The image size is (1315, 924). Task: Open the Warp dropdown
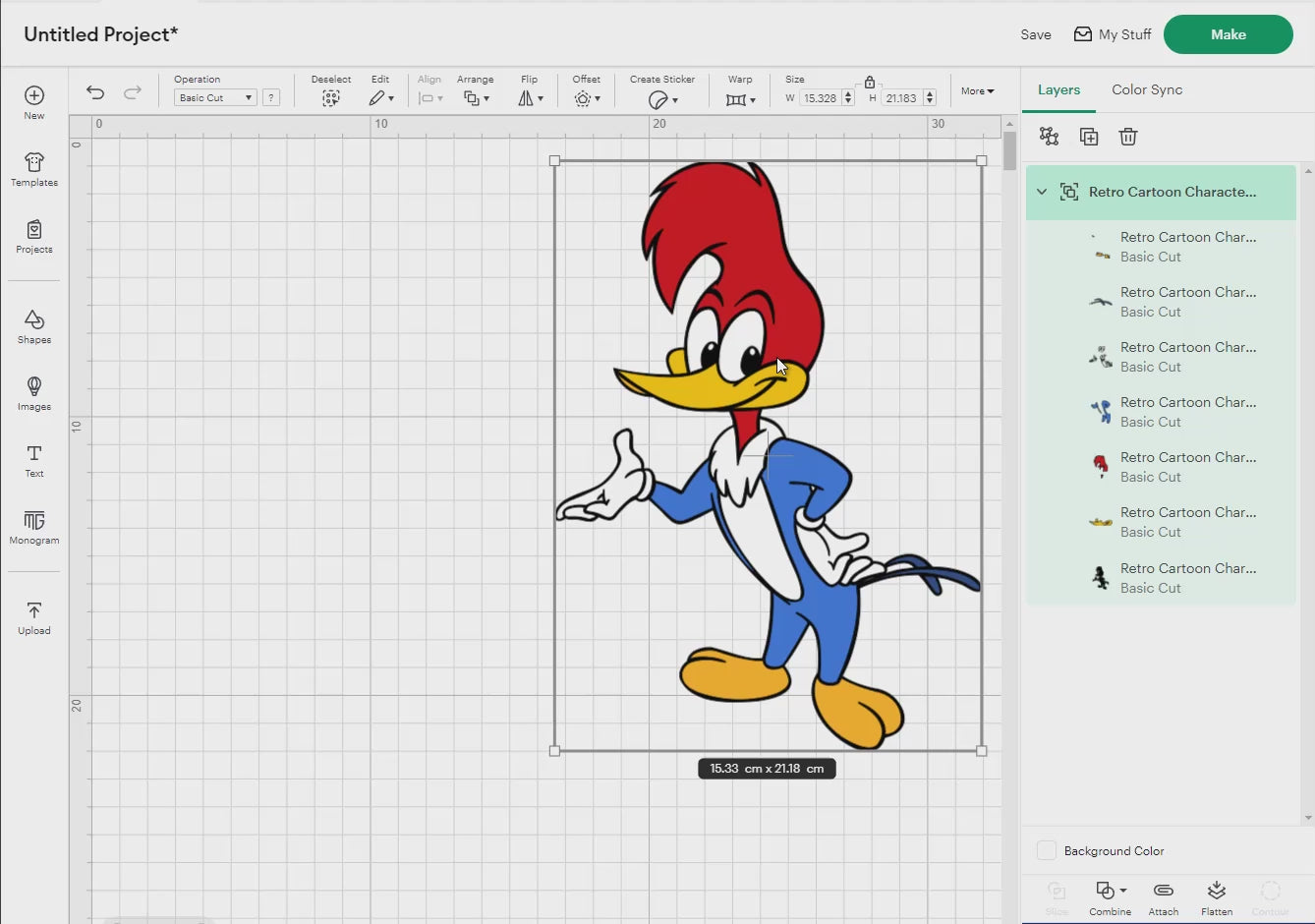click(x=741, y=99)
